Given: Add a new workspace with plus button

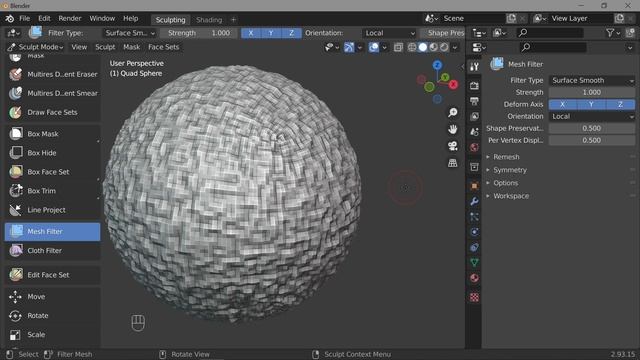Looking at the screenshot, I should click(x=233, y=20).
